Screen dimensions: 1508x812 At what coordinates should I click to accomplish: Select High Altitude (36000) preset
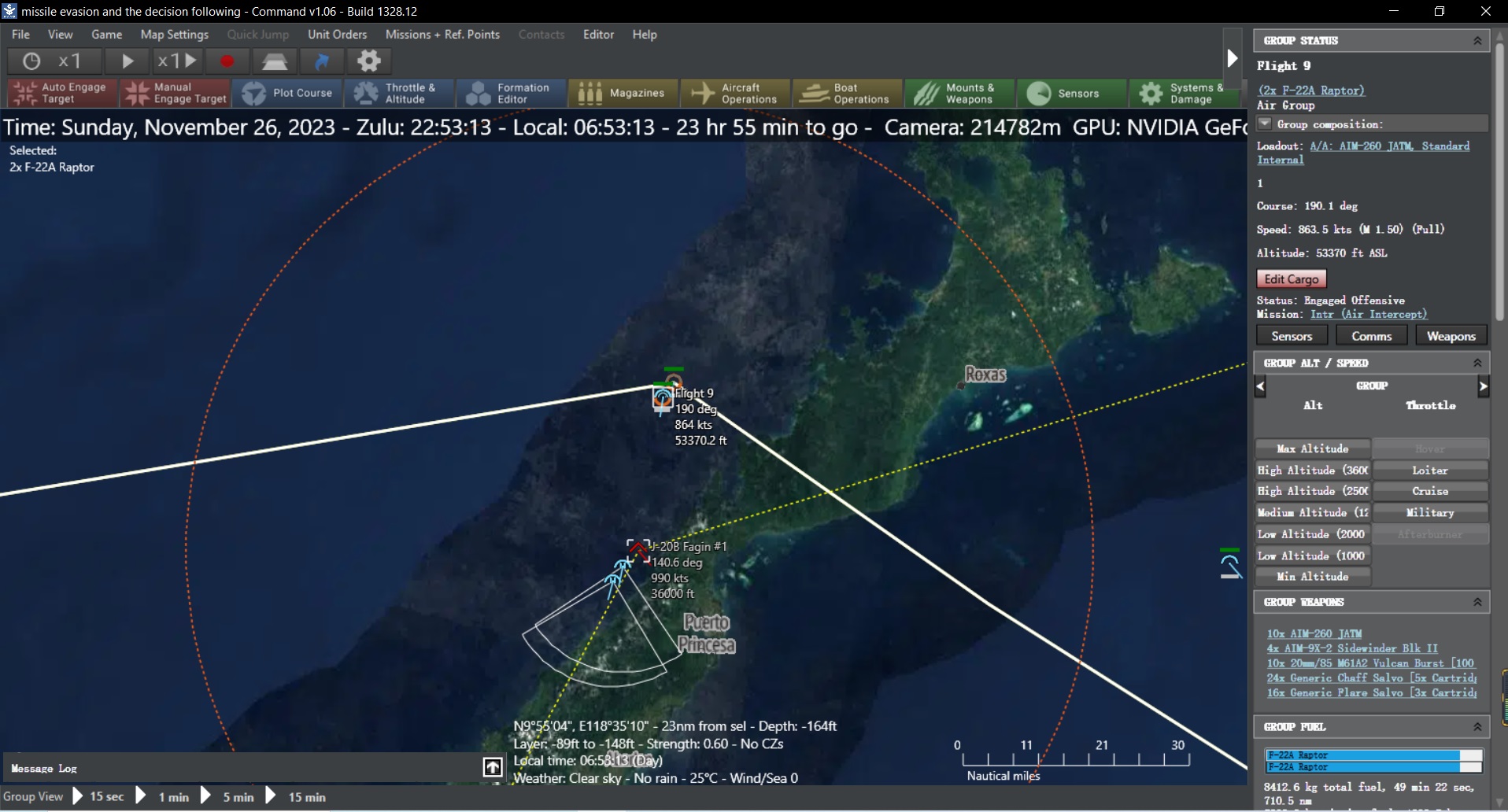click(x=1312, y=470)
